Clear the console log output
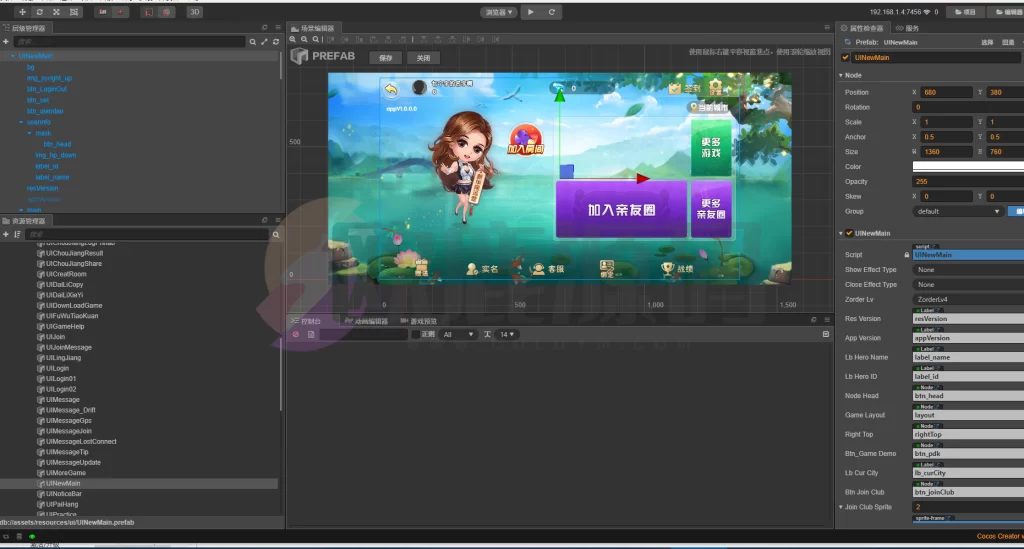Viewport: 1024px width, 549px height. [x=296, y=334]
